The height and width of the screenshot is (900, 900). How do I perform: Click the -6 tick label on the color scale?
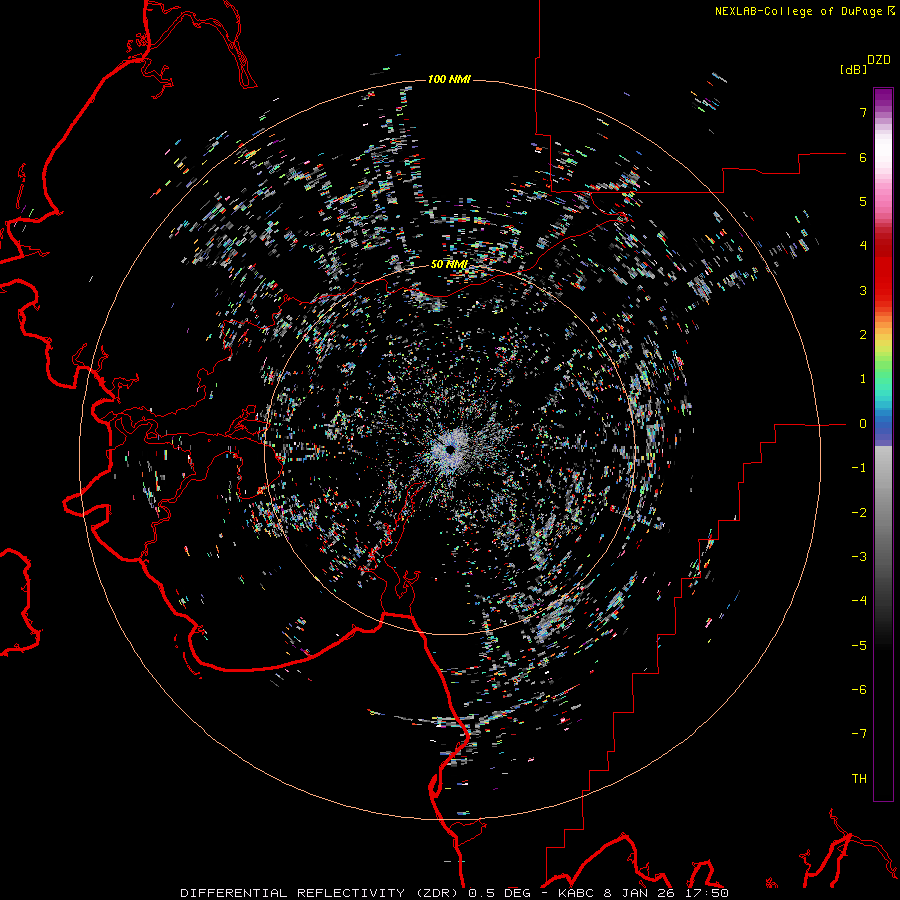[x=859, y=690]
